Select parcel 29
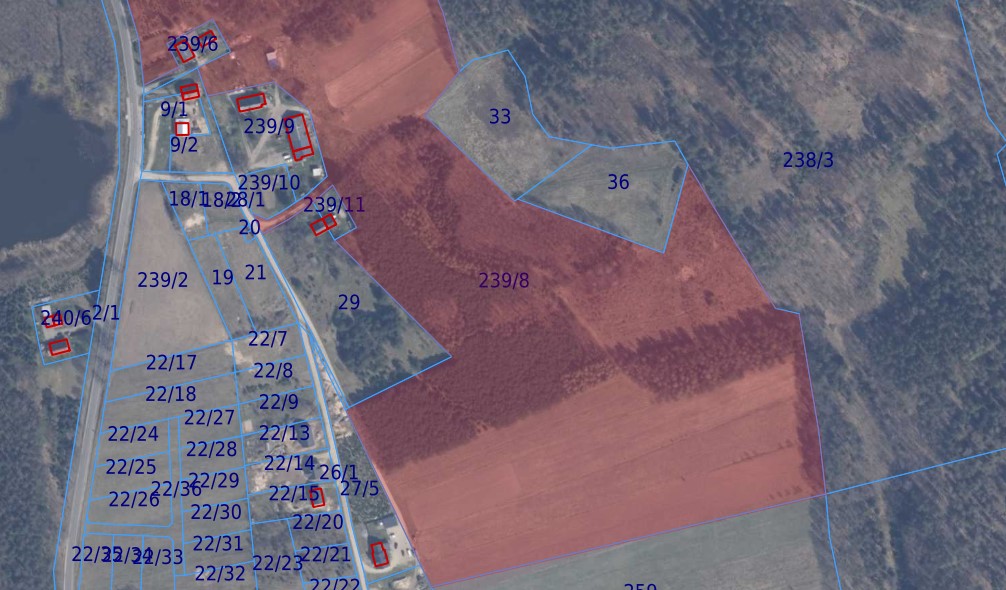The height and width of the screenshot is (590, 1006). coord(349,303)
